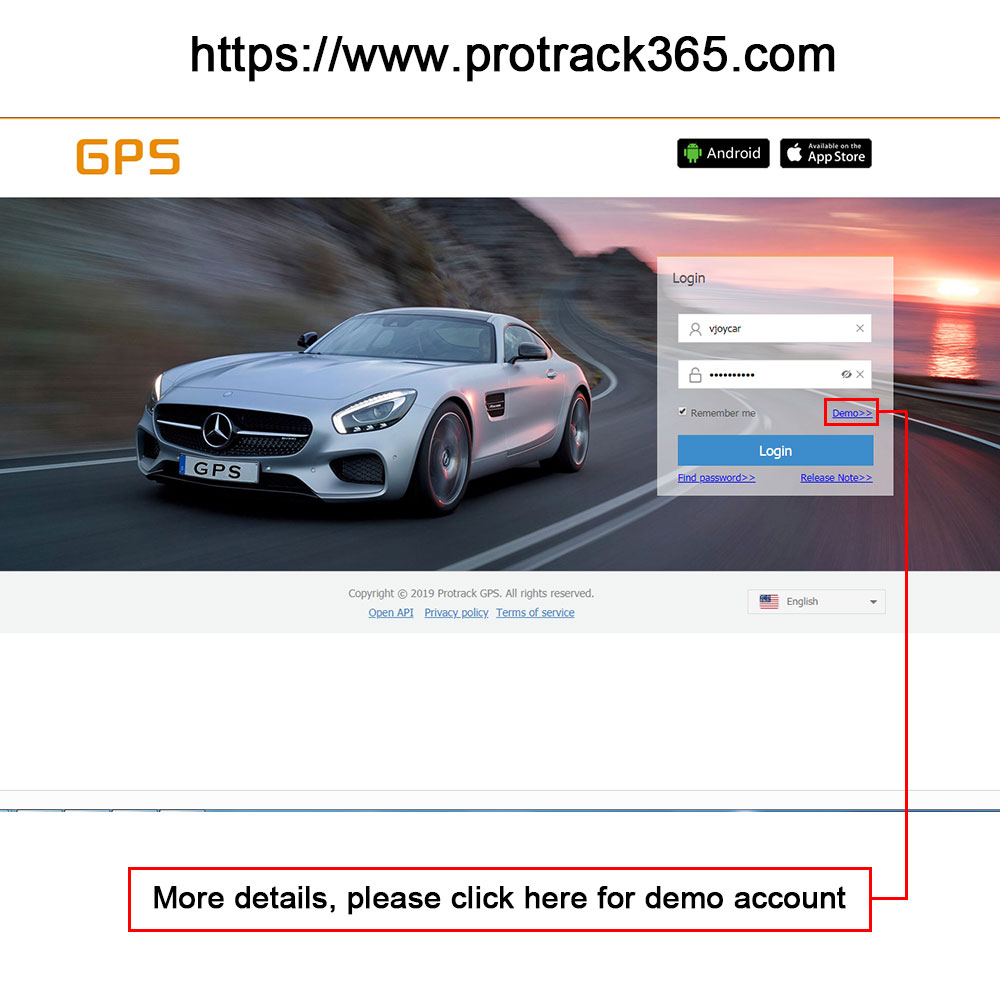Open the Open API footer link
1000x1000 pixels.
[x=390, y=612]
